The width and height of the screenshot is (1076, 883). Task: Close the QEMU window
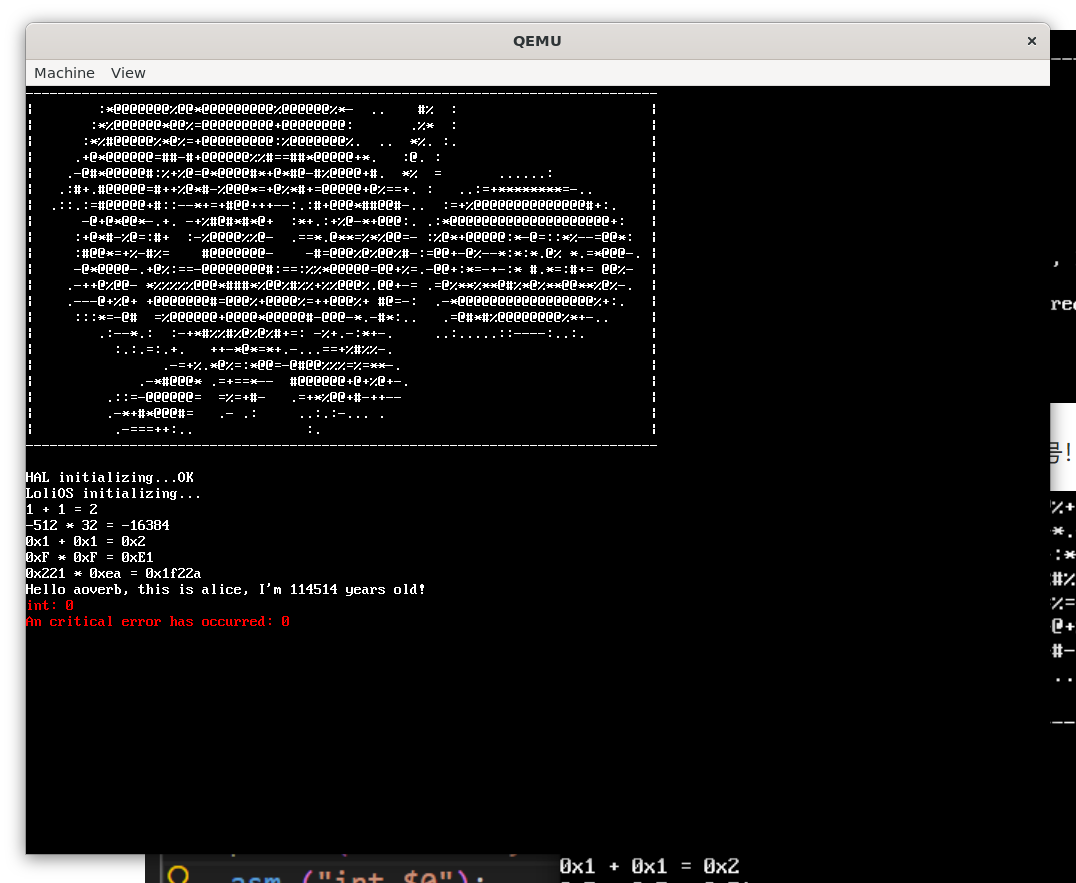pos(1031,41)
